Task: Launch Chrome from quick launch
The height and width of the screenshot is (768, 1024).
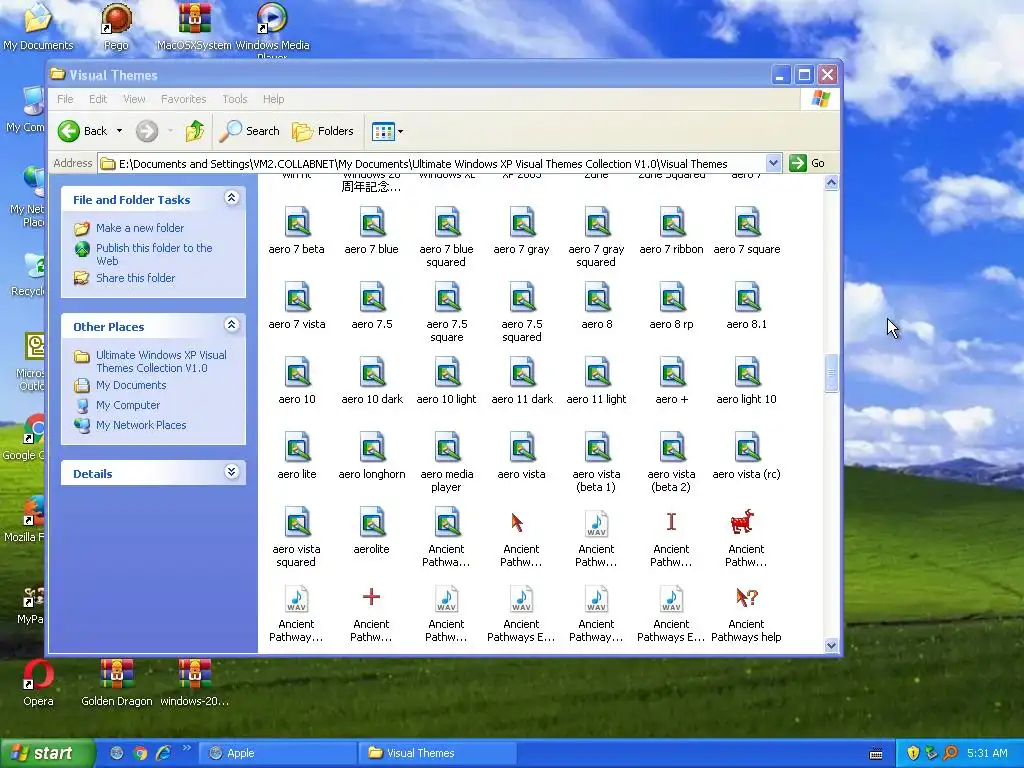Action: pos(140,753)
